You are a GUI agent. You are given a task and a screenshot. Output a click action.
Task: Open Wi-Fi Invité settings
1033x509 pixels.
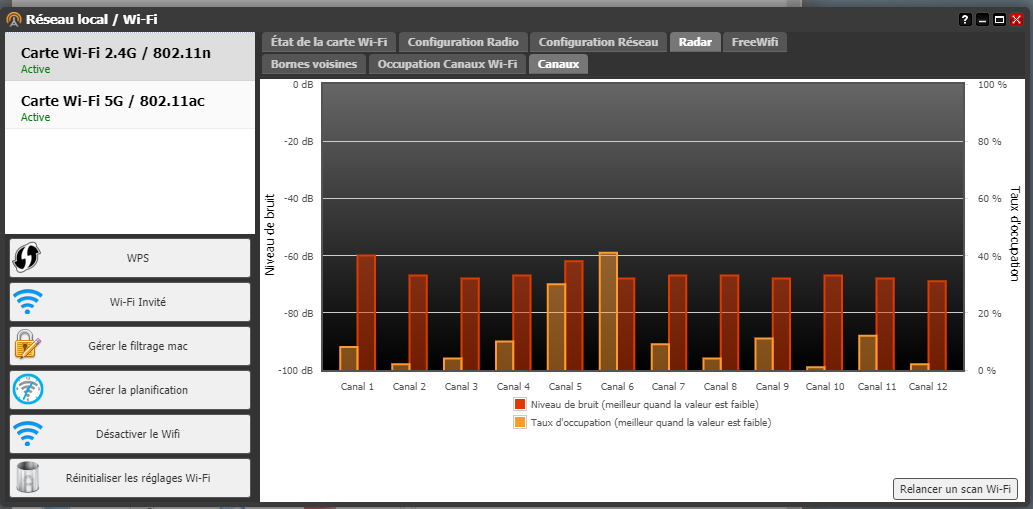[130, 302]
